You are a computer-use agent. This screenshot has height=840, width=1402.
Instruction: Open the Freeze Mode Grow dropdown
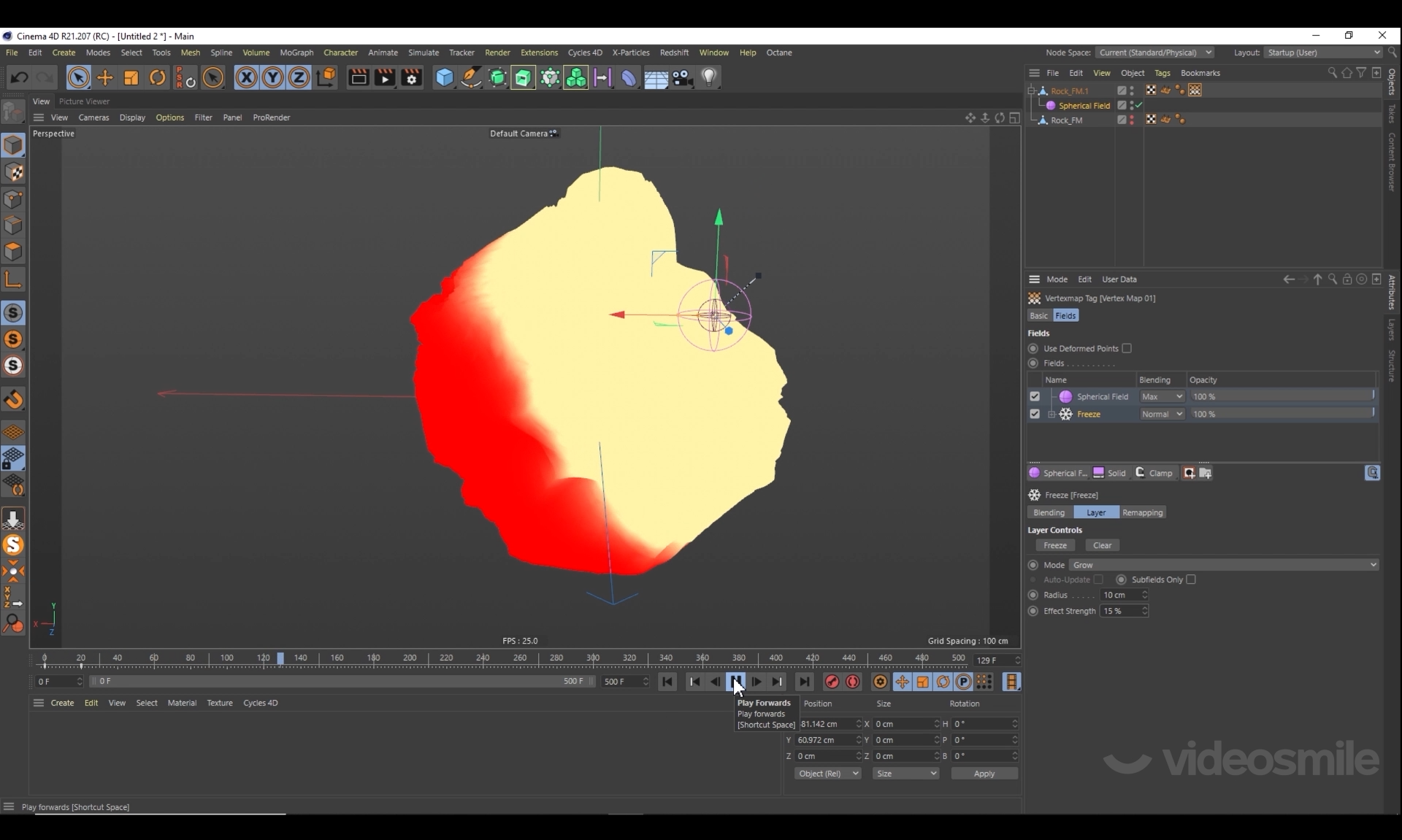[1224, 565]
